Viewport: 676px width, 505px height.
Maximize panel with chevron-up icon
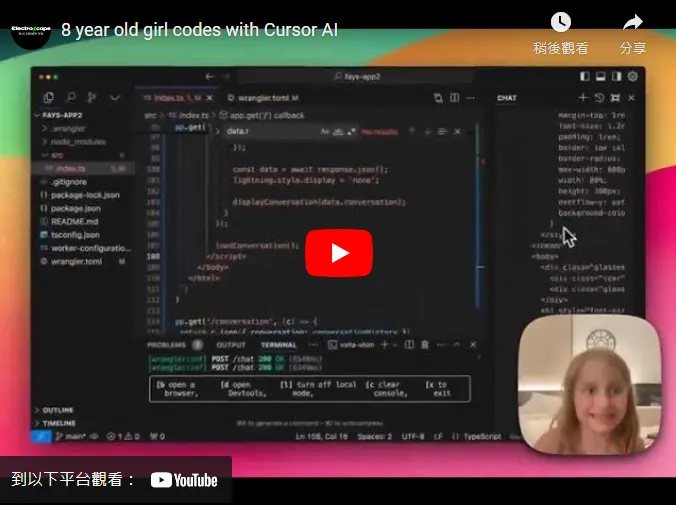[x=457, y=345]
